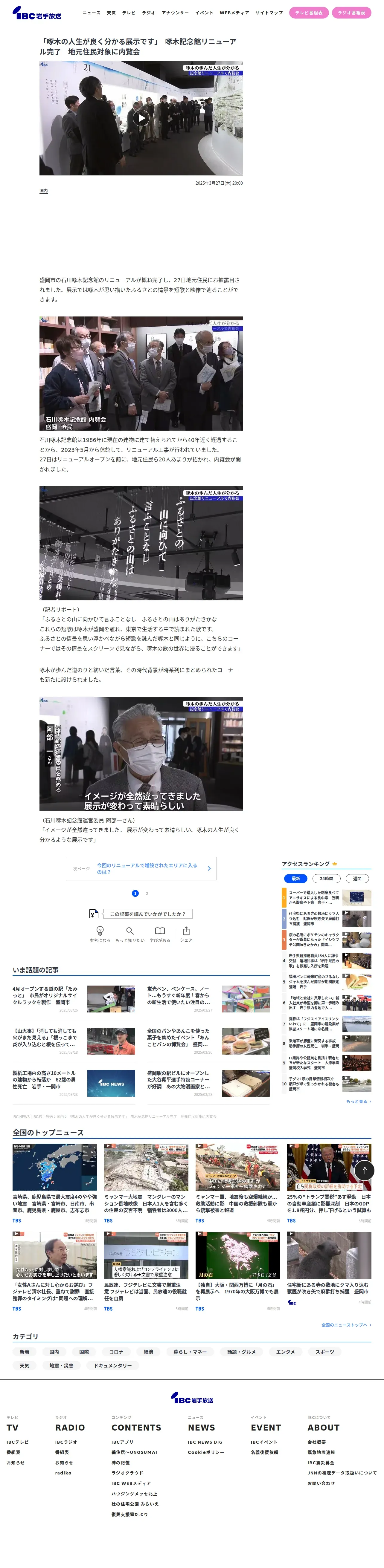Screen dimensions: 384x1568
Task: Click the 国内 tag under the video
Action: [x=43, y=191]
